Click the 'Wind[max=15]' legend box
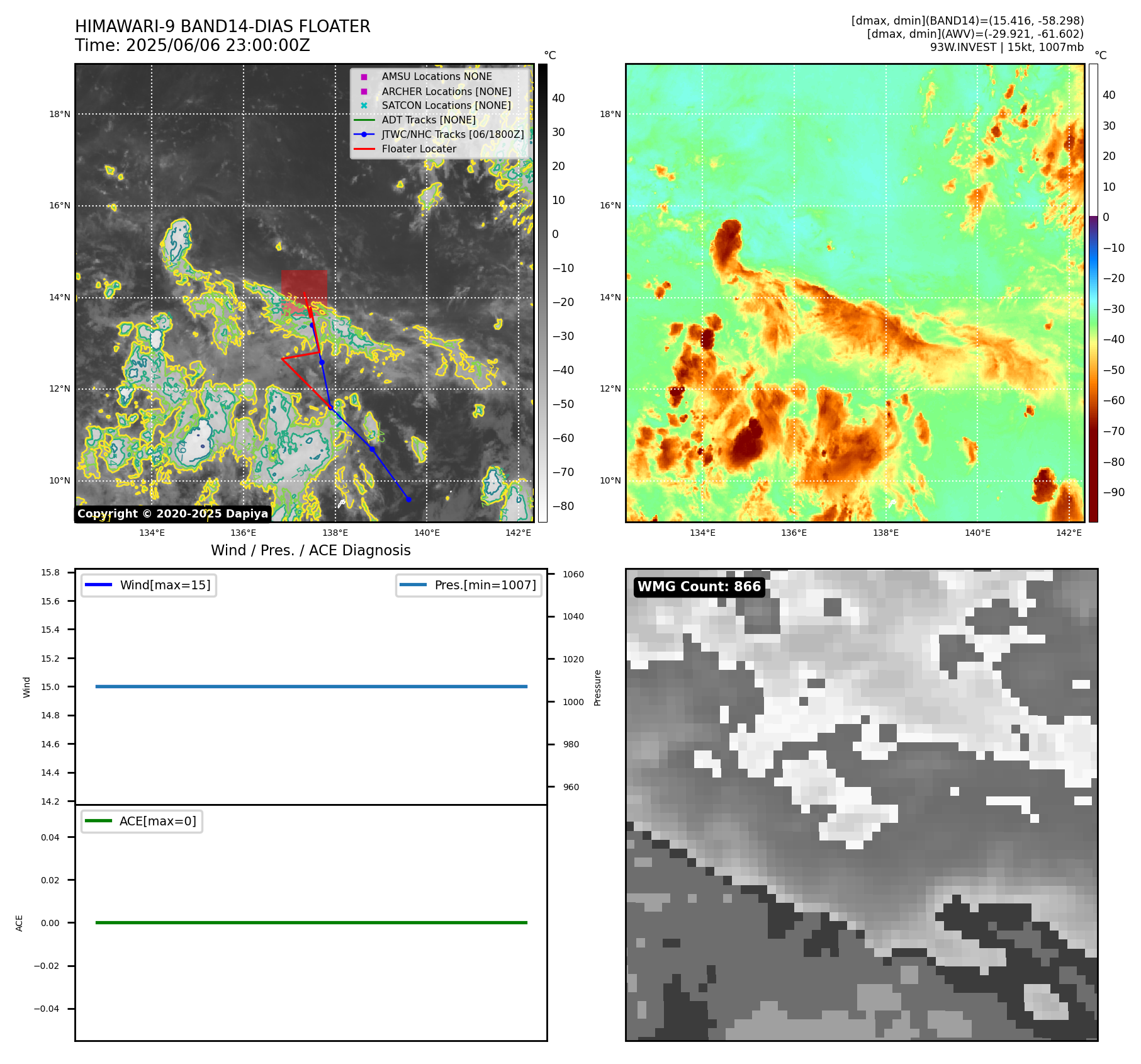The image size is (1141, 1064). (149, 585)
